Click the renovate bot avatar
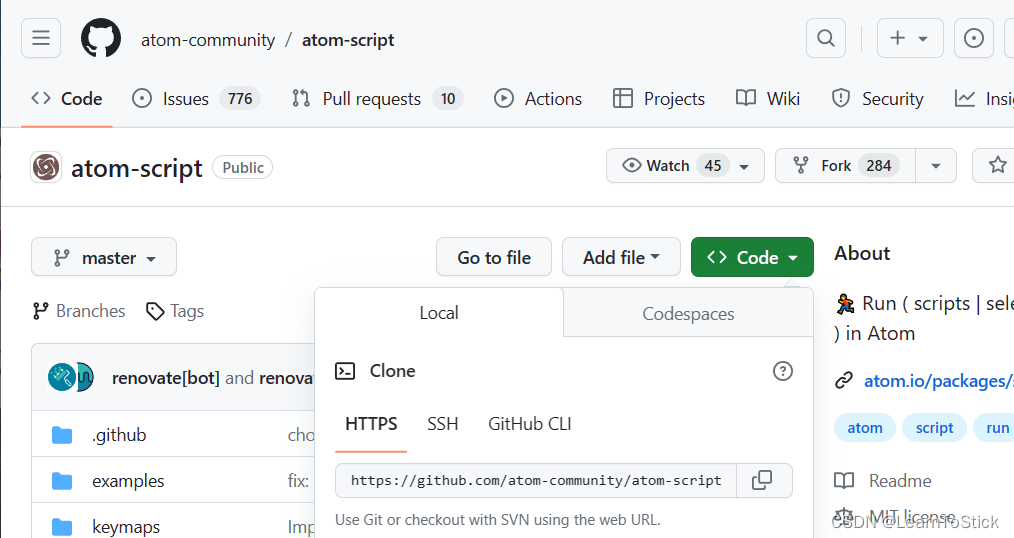 (62, 377)
